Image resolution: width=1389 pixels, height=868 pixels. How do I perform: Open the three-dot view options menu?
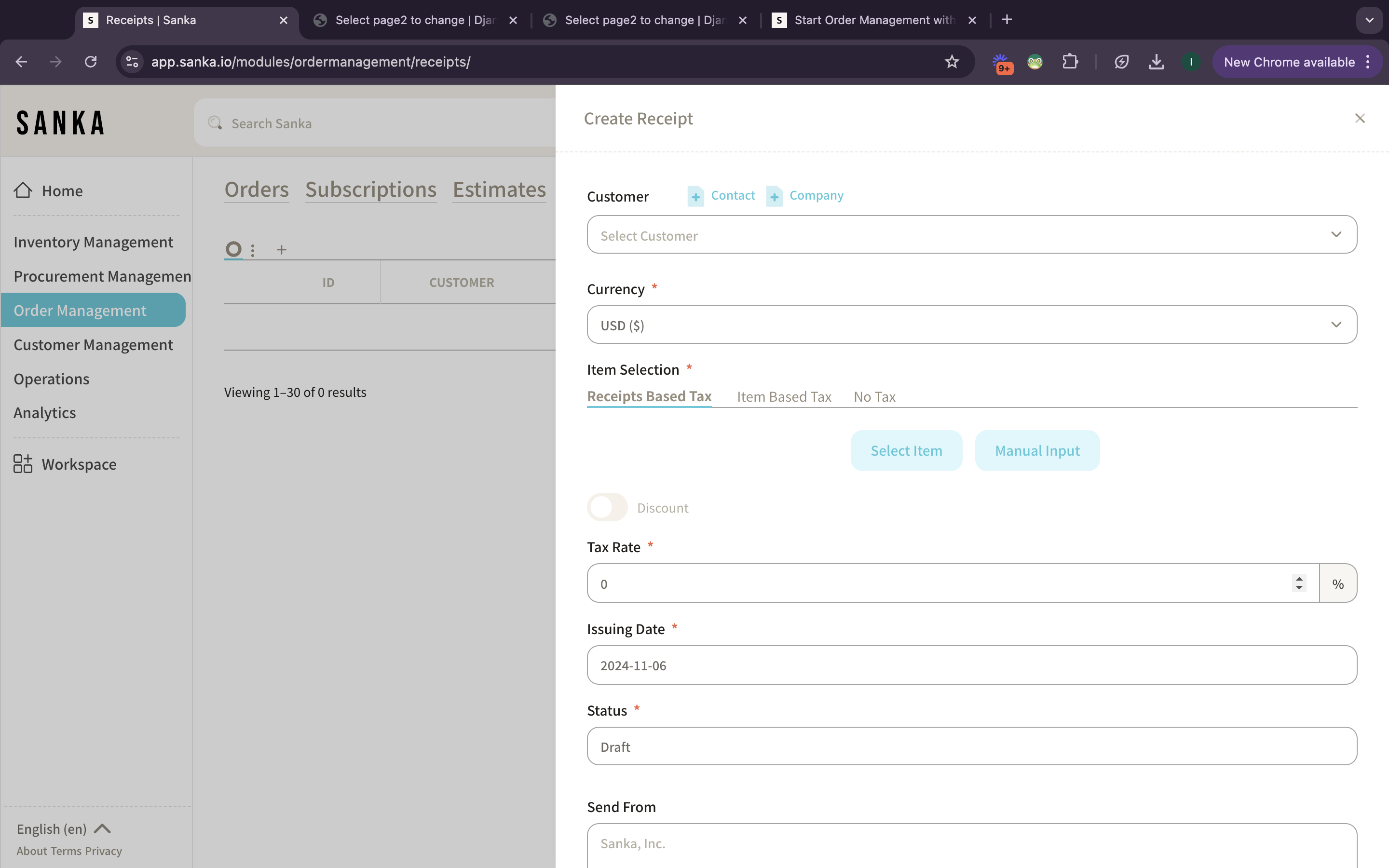pos(253,250)
